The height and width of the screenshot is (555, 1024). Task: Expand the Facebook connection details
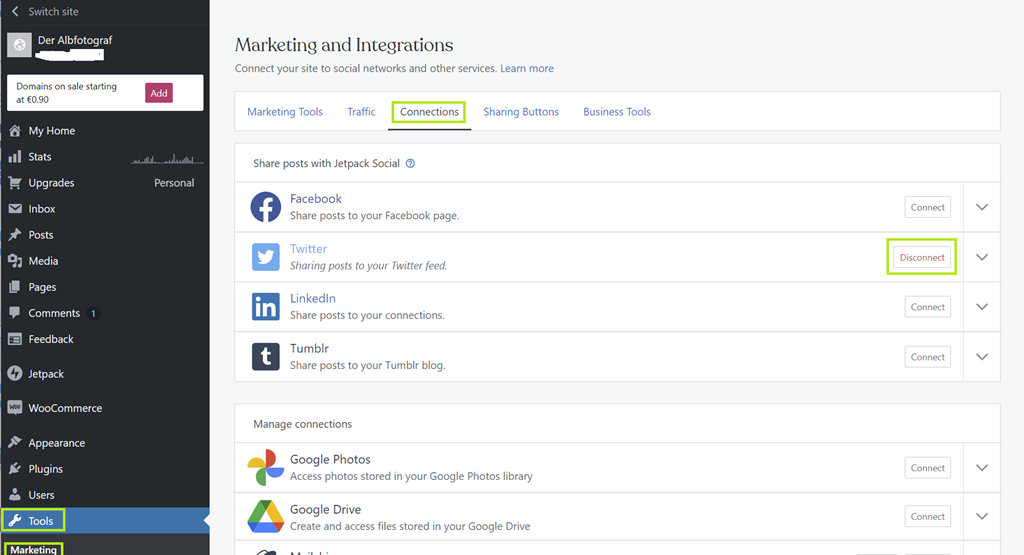[x=981, y=207]
